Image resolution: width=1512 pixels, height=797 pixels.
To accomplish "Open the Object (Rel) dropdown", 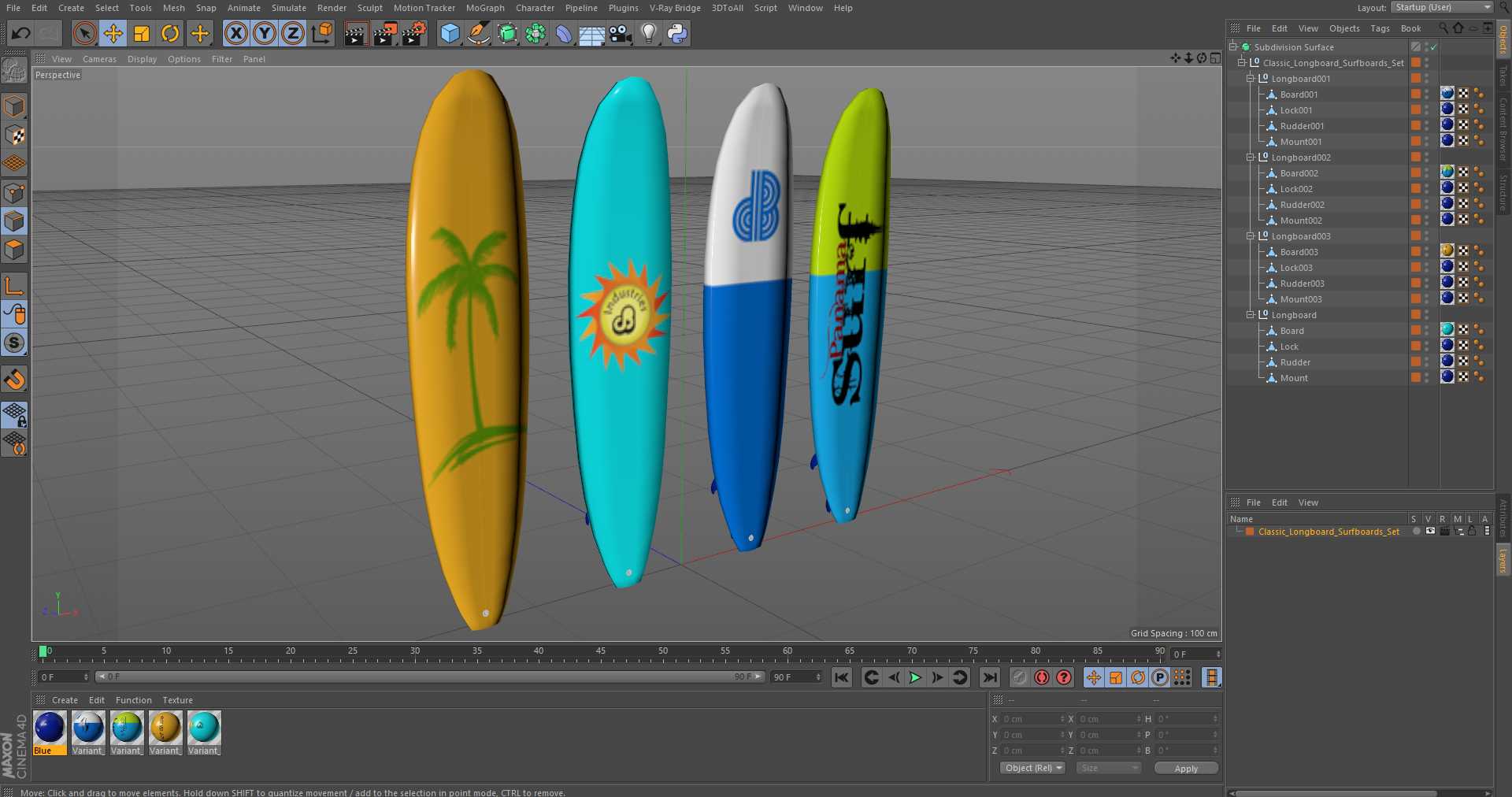I will [x=1032, y=768].
